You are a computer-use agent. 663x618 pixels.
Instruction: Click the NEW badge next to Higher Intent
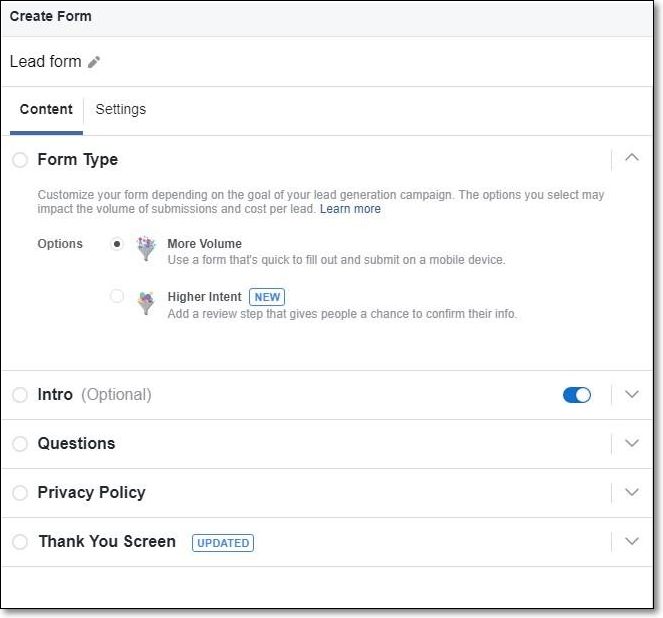[x=267, y=297]
